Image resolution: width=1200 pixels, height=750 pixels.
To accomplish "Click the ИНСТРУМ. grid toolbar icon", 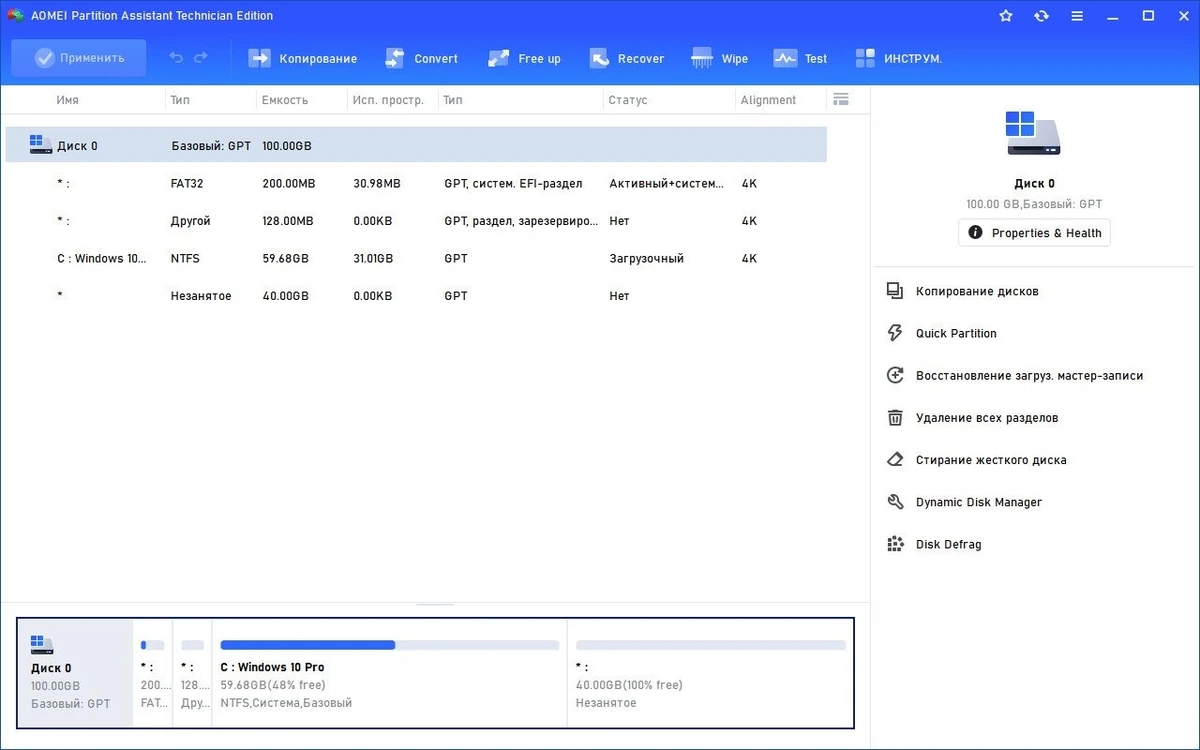I will [865, 59].
